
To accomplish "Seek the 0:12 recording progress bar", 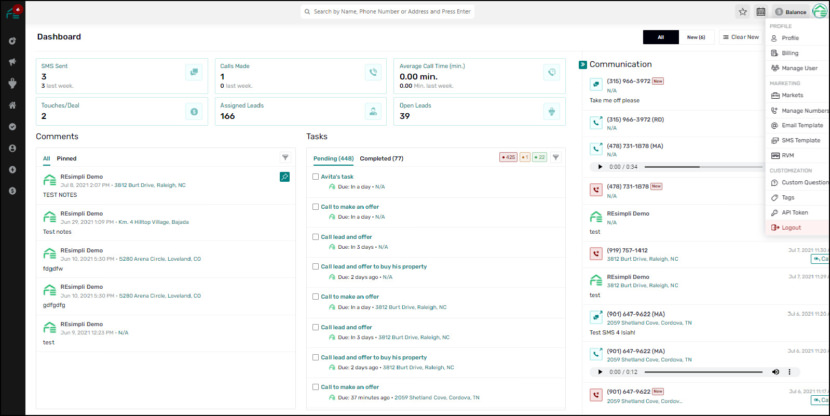I will tap(703, 372).
